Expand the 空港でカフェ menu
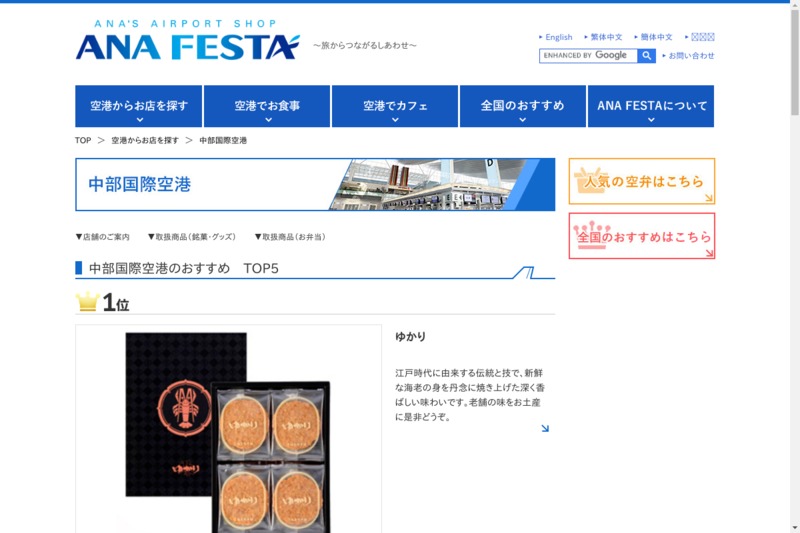 click(395, 106)
